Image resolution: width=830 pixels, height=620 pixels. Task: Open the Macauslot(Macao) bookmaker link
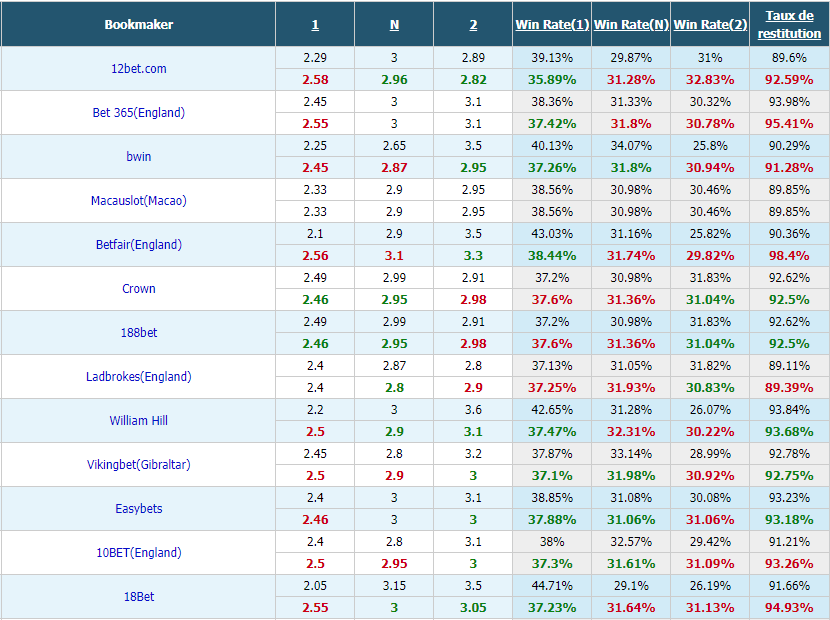point(139,201)
